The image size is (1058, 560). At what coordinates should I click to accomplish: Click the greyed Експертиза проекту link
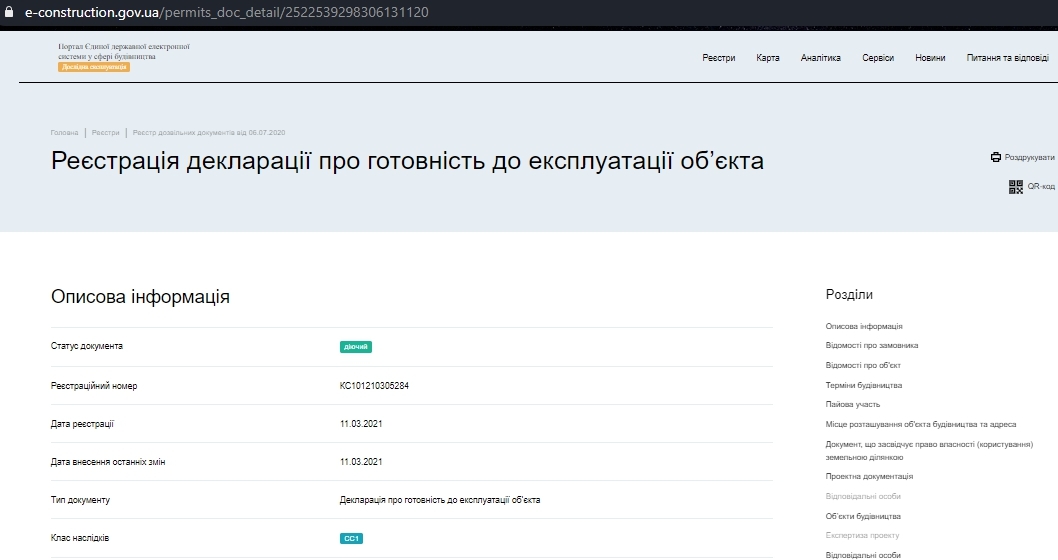[862, 536]
